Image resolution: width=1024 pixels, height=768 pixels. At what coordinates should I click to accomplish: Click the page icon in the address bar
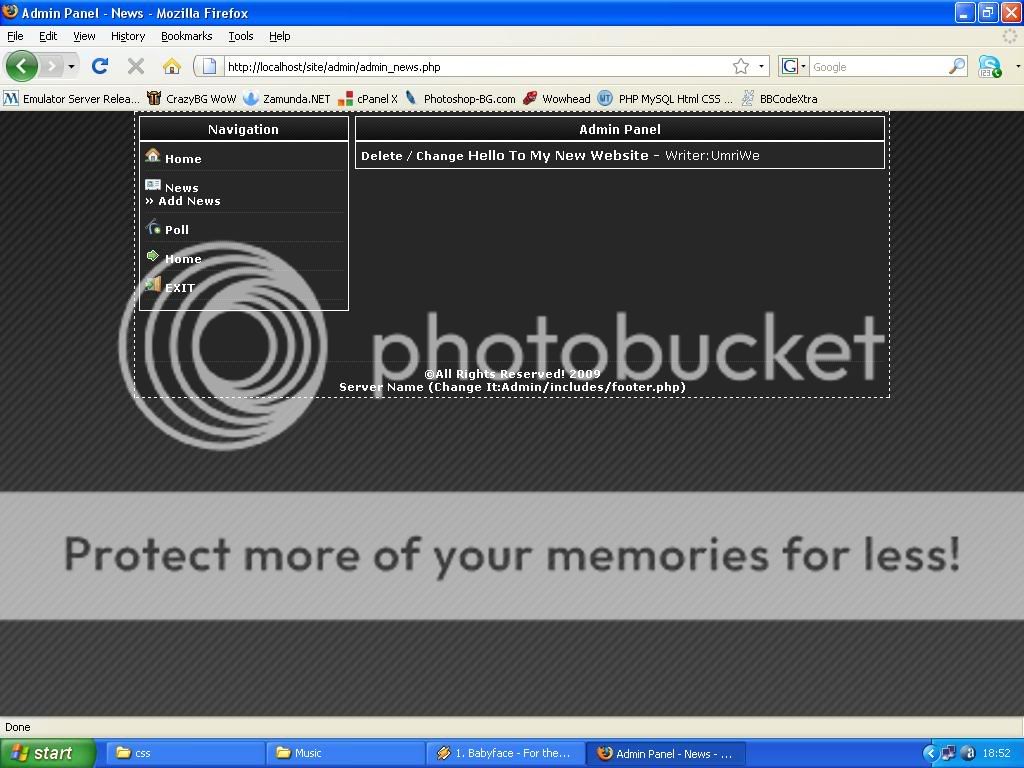pos(209,66)
